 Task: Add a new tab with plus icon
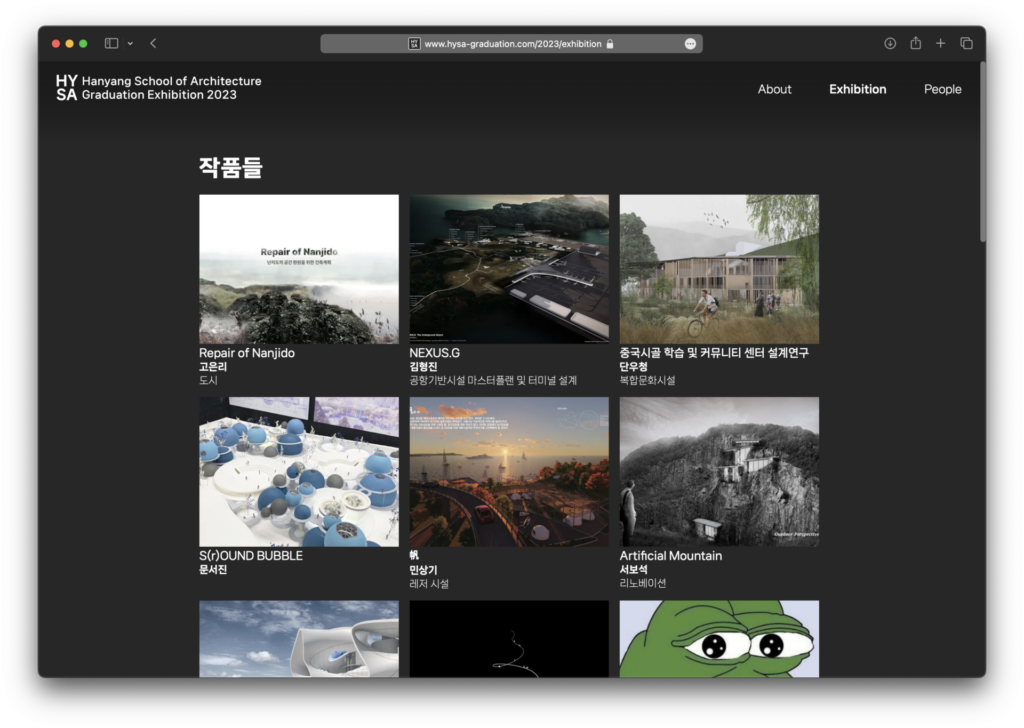point(940,44)
